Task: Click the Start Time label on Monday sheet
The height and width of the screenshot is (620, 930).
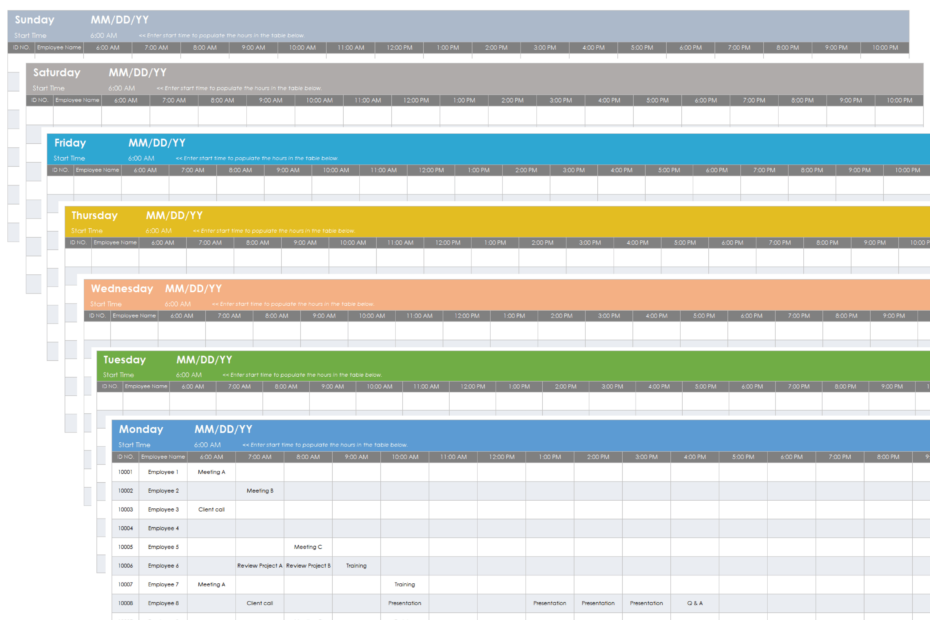Action: 134,444
